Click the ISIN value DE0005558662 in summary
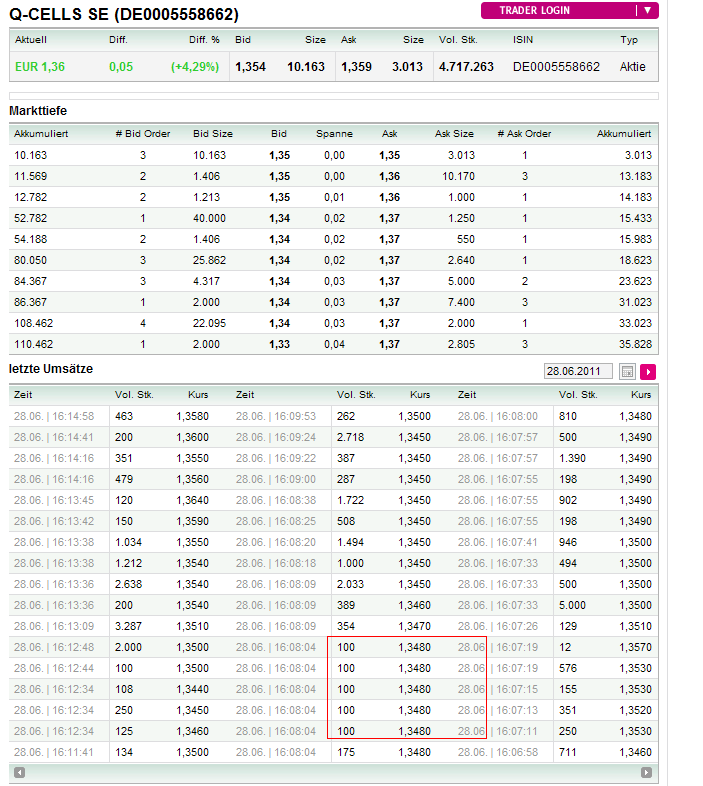 point(556,67)
